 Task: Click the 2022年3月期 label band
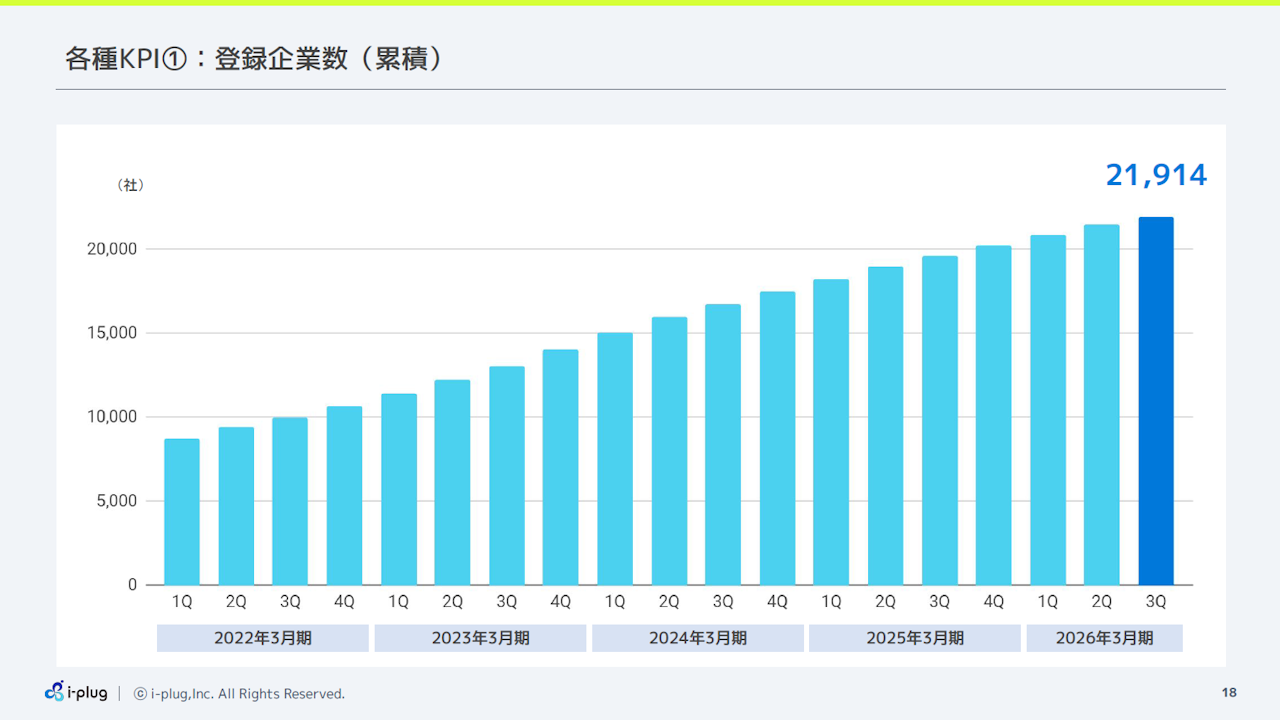pyautogui.click(x=262, y=637)
